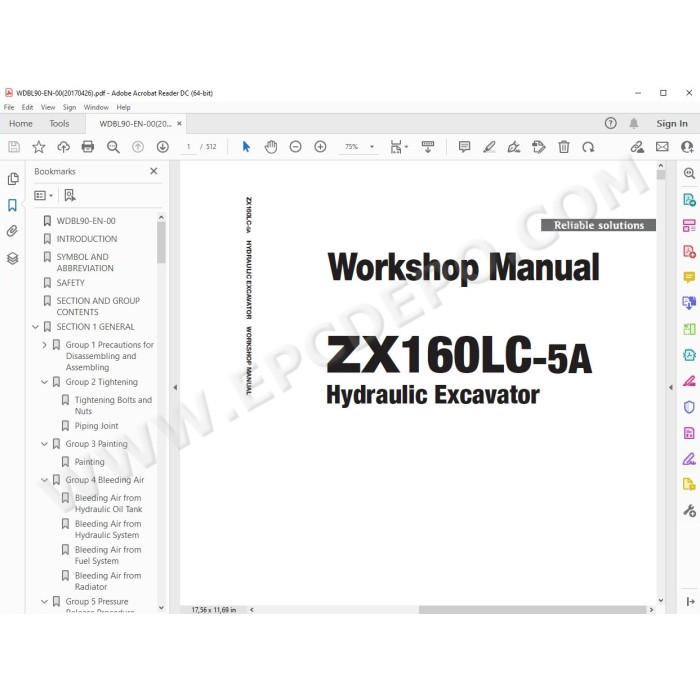
Task: Switch to the Tools tab
Action: (59, 124)
